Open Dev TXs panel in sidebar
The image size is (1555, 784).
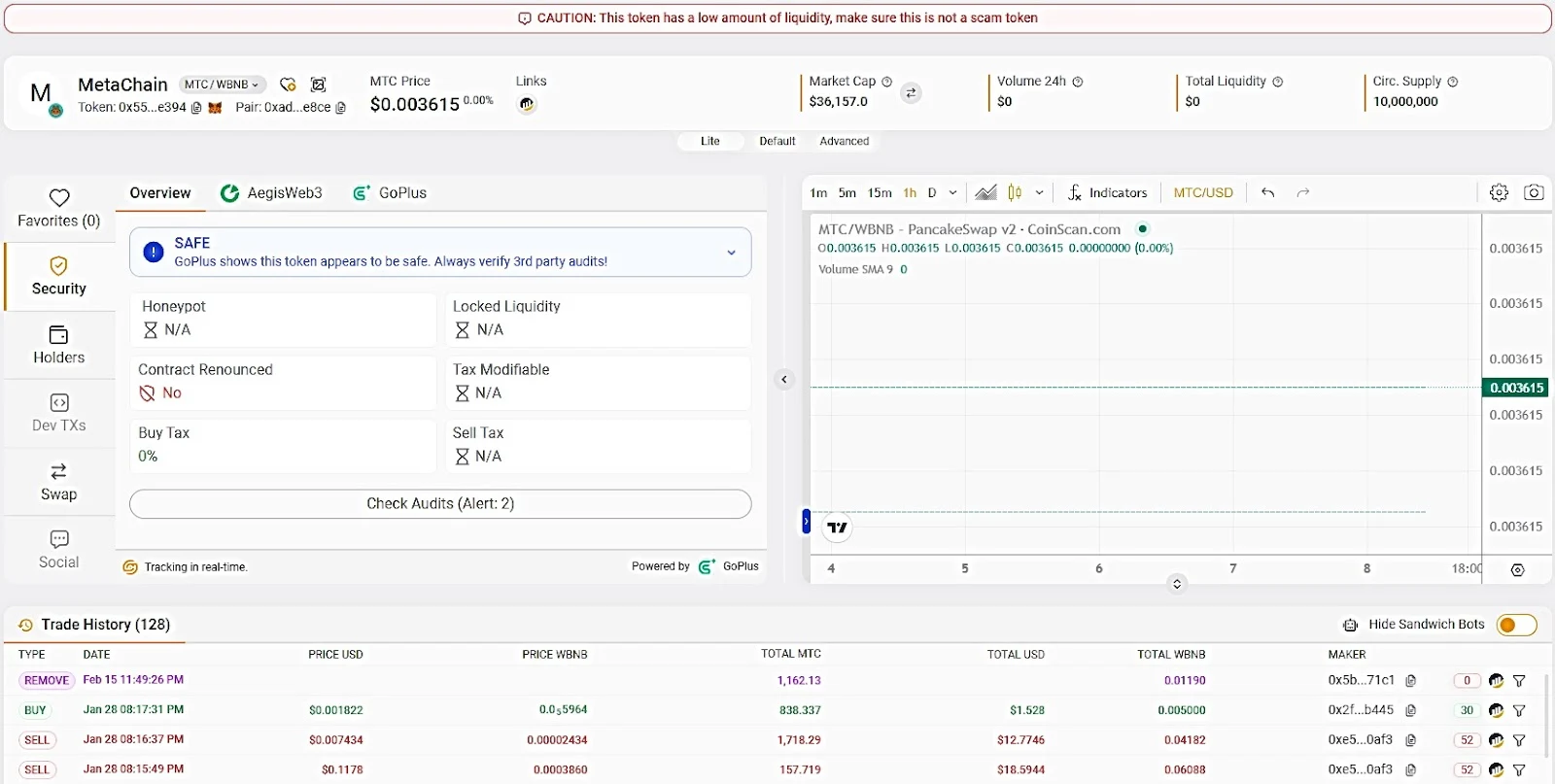coord(59,413)
